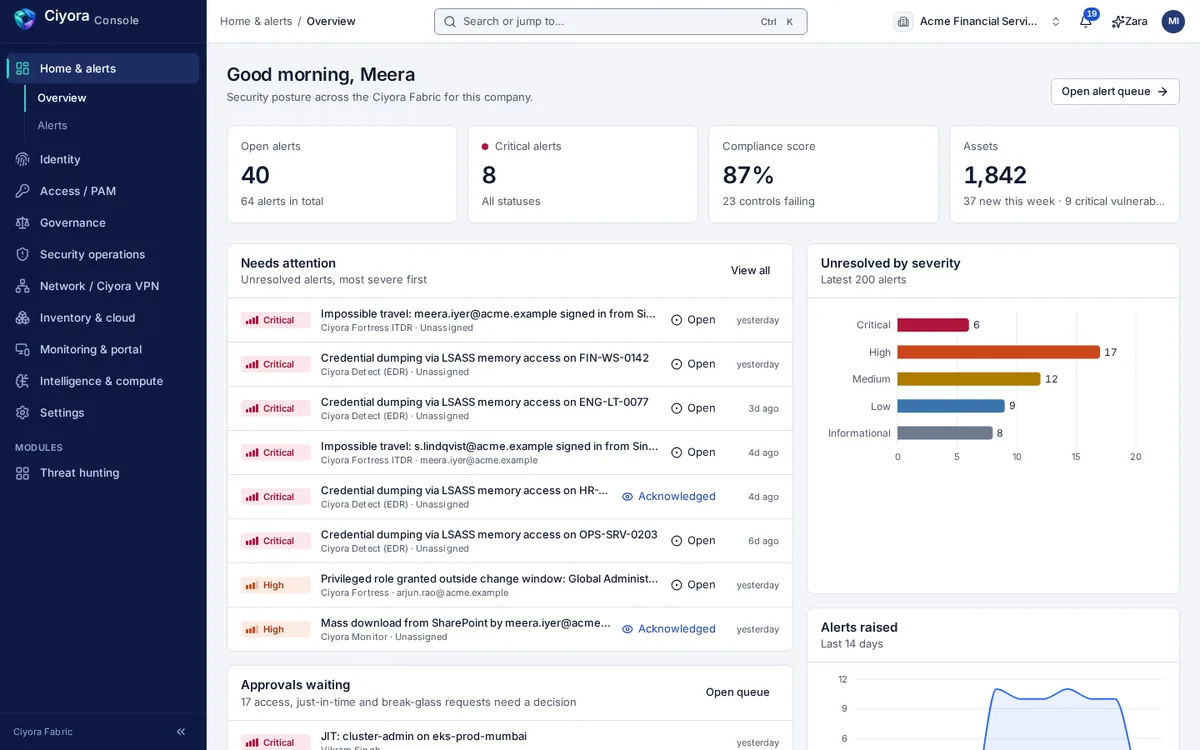Click the Open alerts 40 card

[x=342, y=174]
